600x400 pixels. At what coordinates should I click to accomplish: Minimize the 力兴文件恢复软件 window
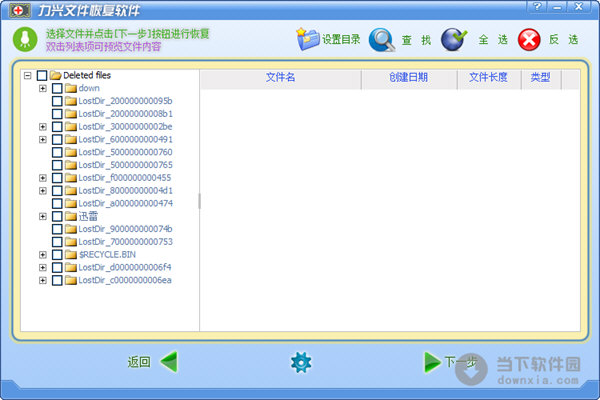coord(558,7)
